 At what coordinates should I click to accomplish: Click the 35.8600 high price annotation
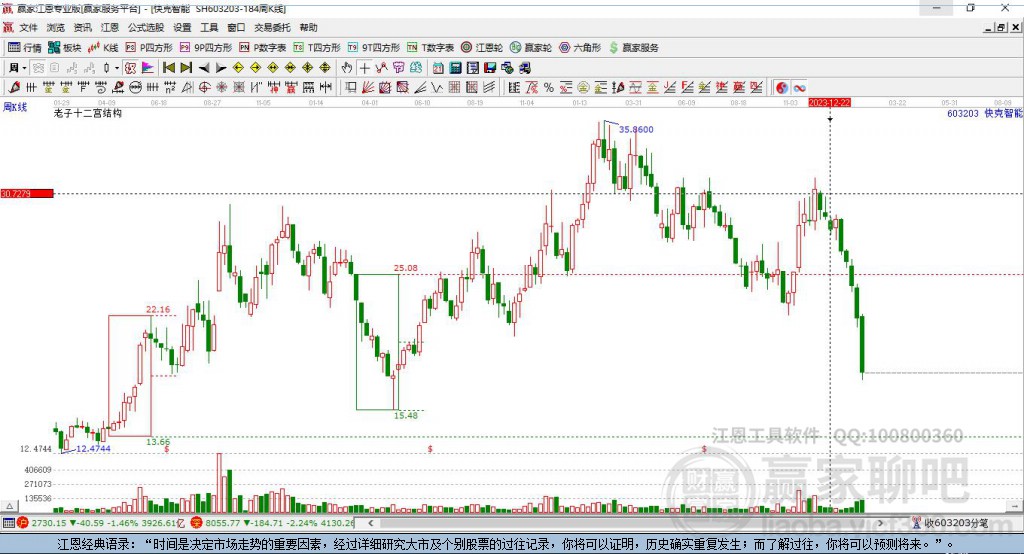[x=636, y=129]
